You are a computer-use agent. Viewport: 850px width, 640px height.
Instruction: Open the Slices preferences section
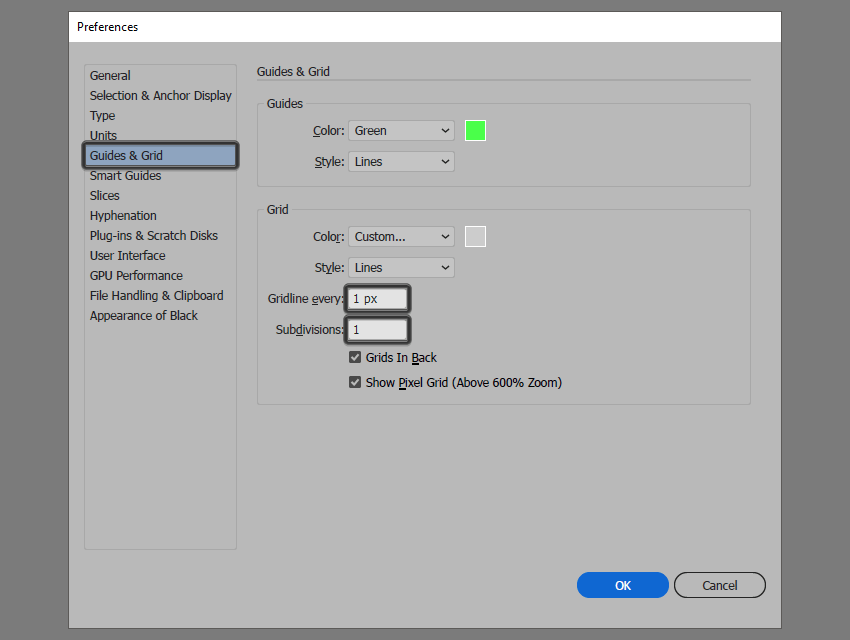tap(105, 195)
